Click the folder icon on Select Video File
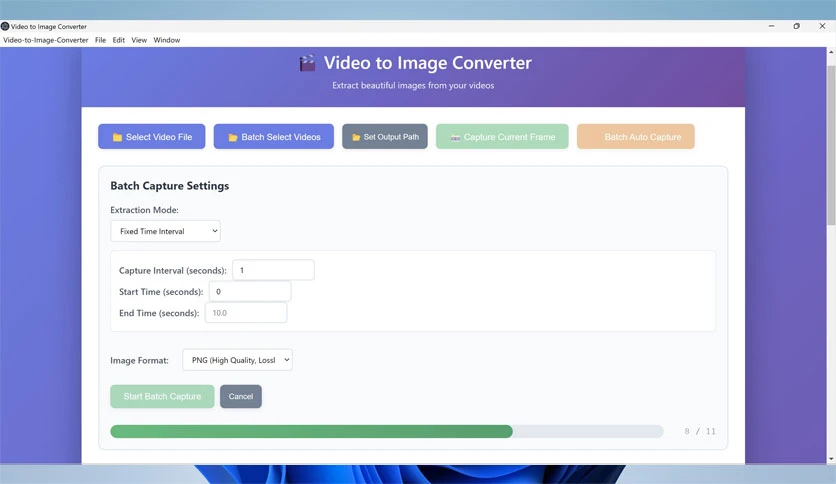 click(117, 137)
